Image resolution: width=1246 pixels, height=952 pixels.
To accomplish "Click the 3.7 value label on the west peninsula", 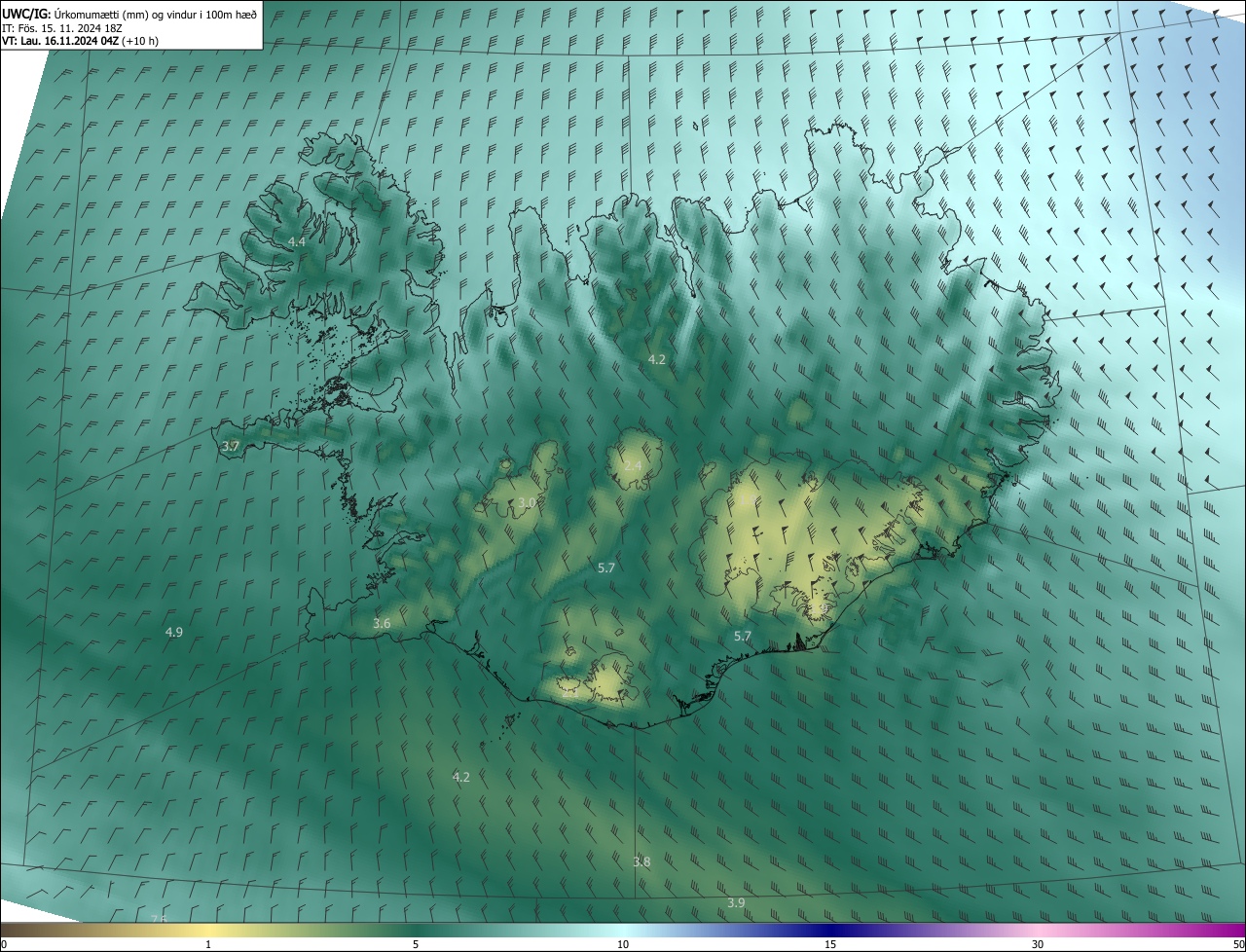I will (231, 446).
